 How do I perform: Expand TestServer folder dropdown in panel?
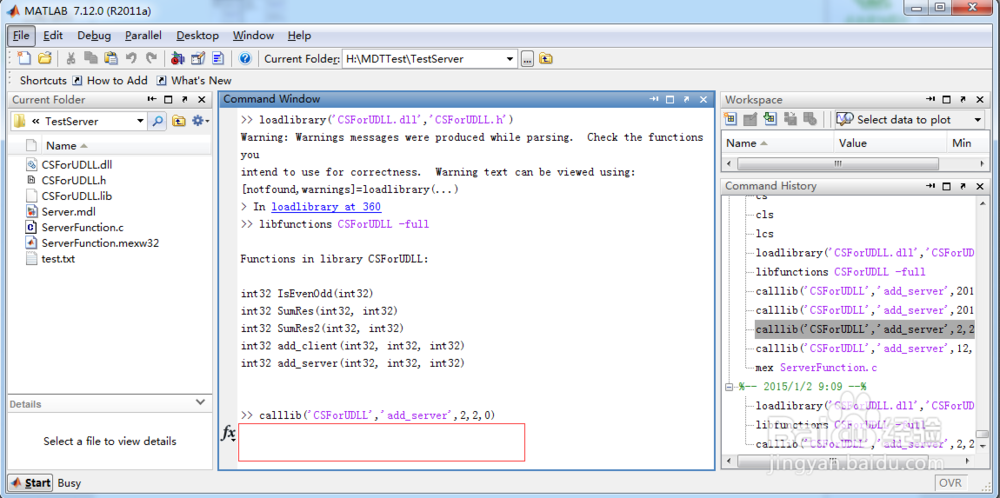[x=140, y=121]
